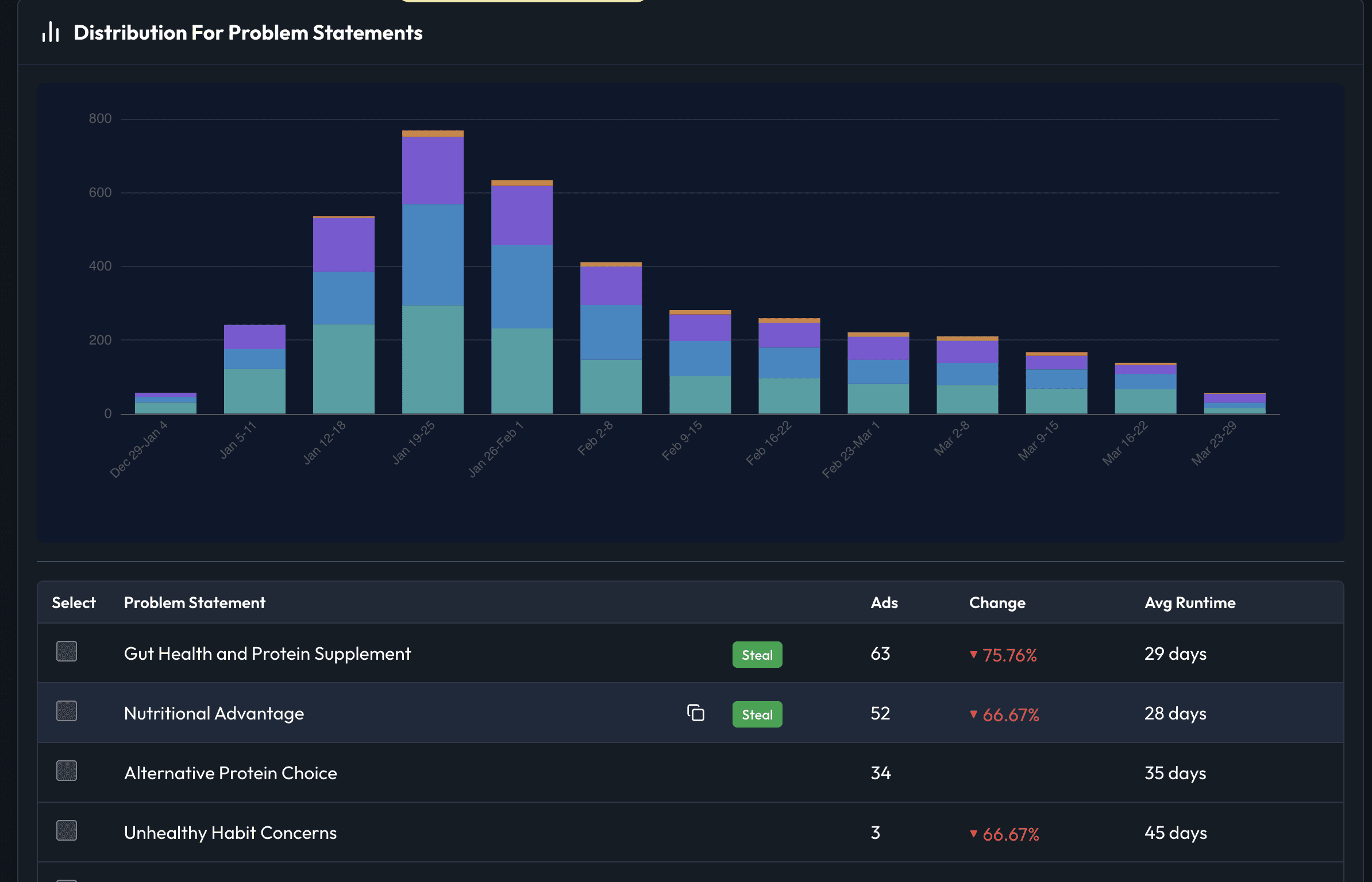Check the Gut Health and Protein Supplement checkbox
Image resolution: width=1372 pixels, height=882 pixels.
pyautogui.click(x=67, y=652)
